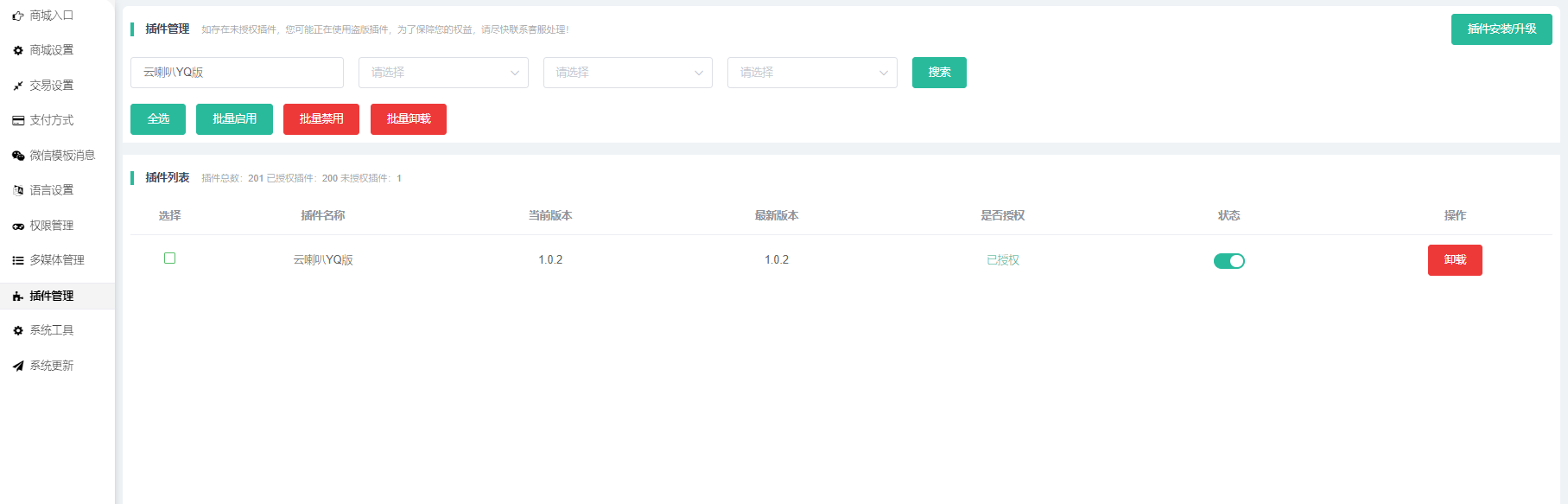
Task: Open 多媒体管理 section
Action: click(57, 260)
